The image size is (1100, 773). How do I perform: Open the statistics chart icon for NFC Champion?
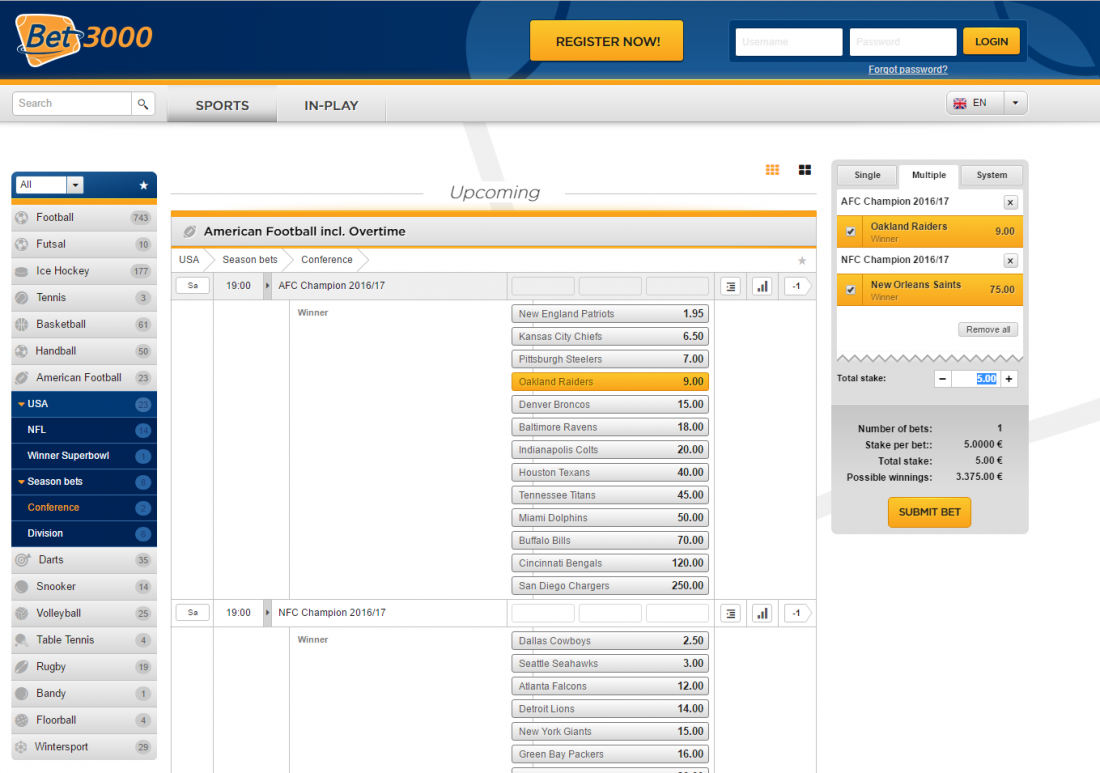click(x=763, y=614)
